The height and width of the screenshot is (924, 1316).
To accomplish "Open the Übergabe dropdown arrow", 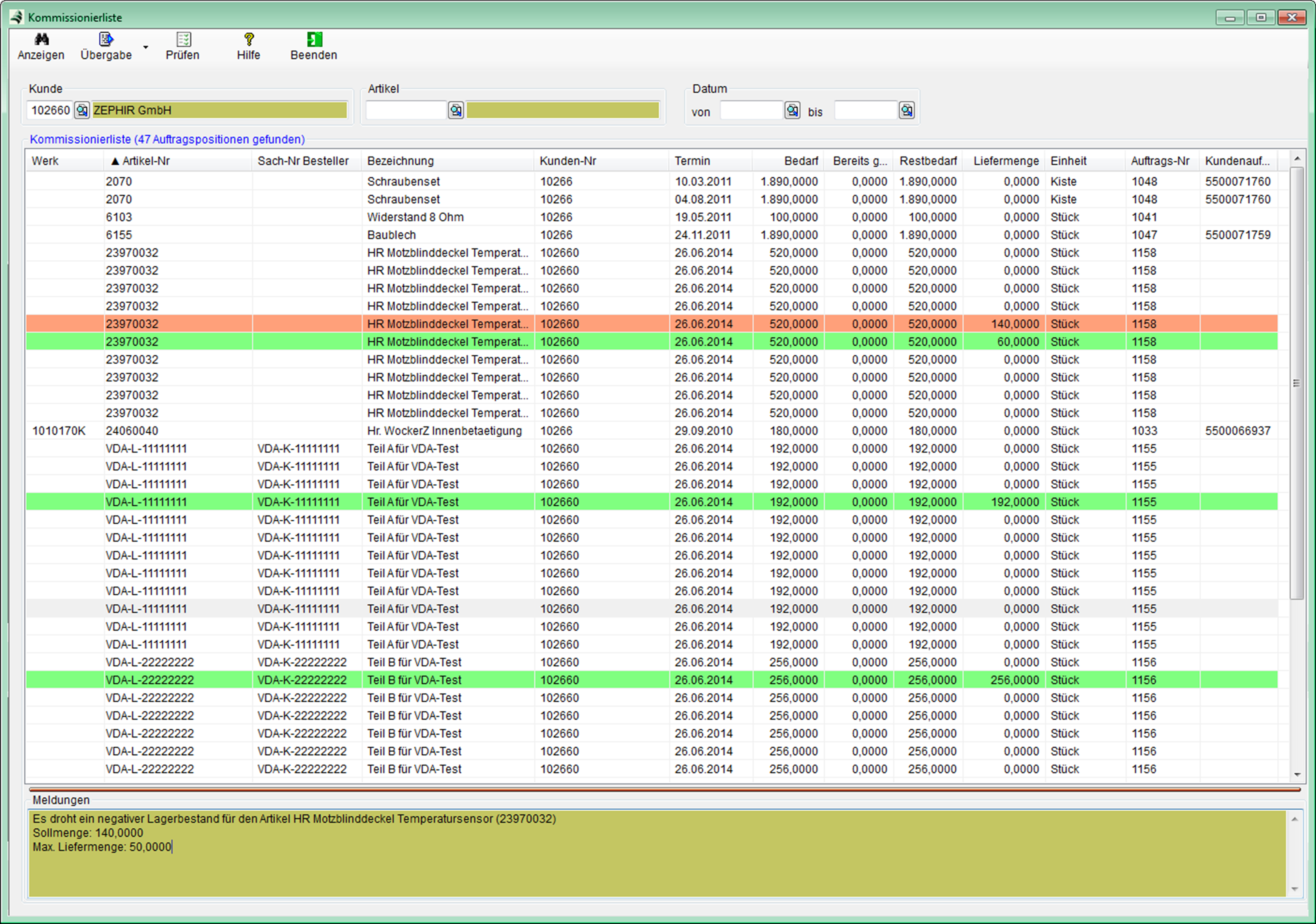I will click(x=145, y=48).
